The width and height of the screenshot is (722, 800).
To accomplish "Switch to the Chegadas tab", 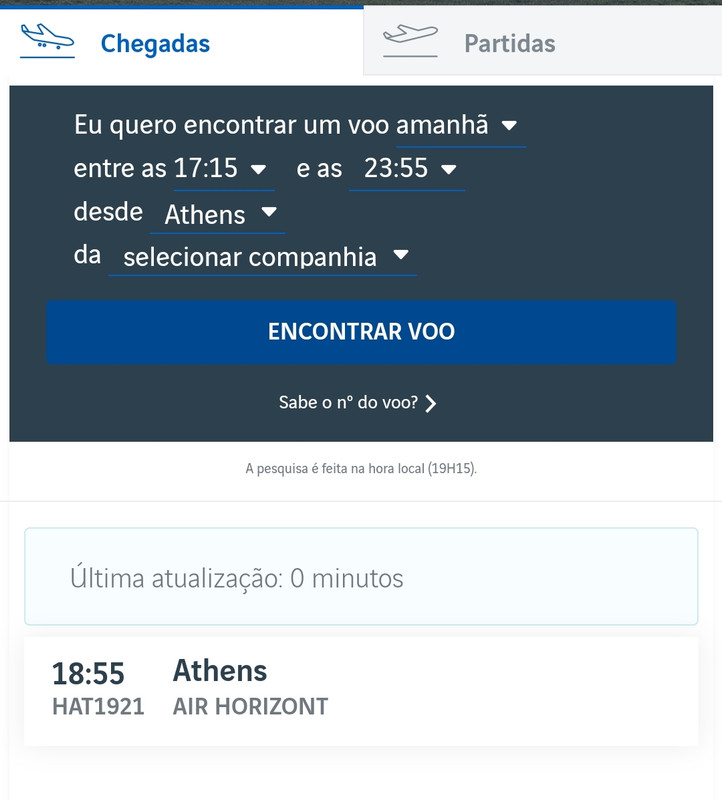I will (x=182, y=41).
